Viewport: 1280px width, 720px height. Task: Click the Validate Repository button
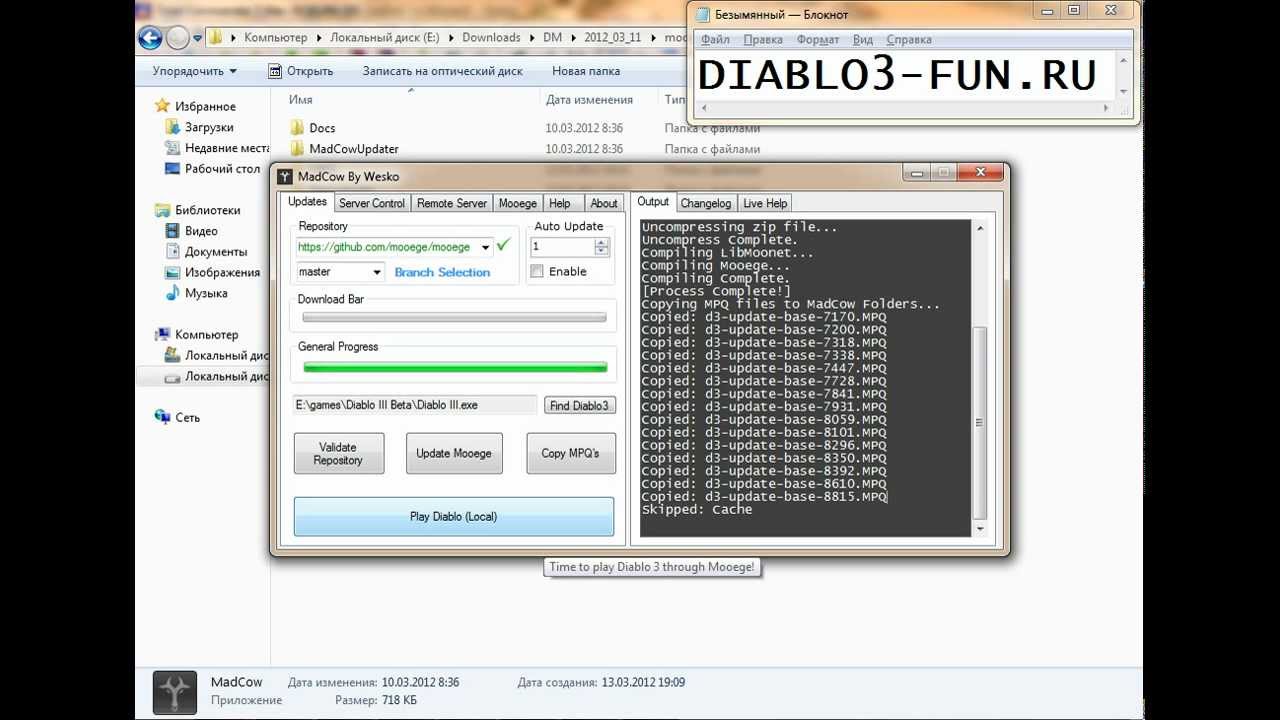tap(338, 453)
